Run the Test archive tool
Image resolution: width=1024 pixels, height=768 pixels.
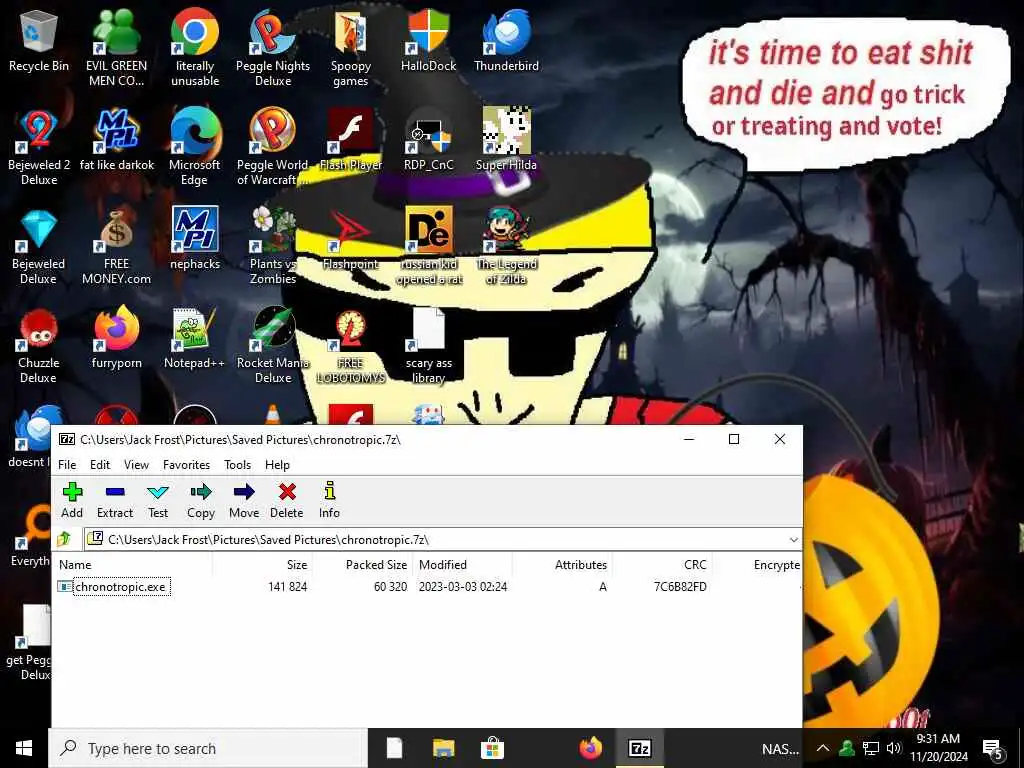(158, 500)
